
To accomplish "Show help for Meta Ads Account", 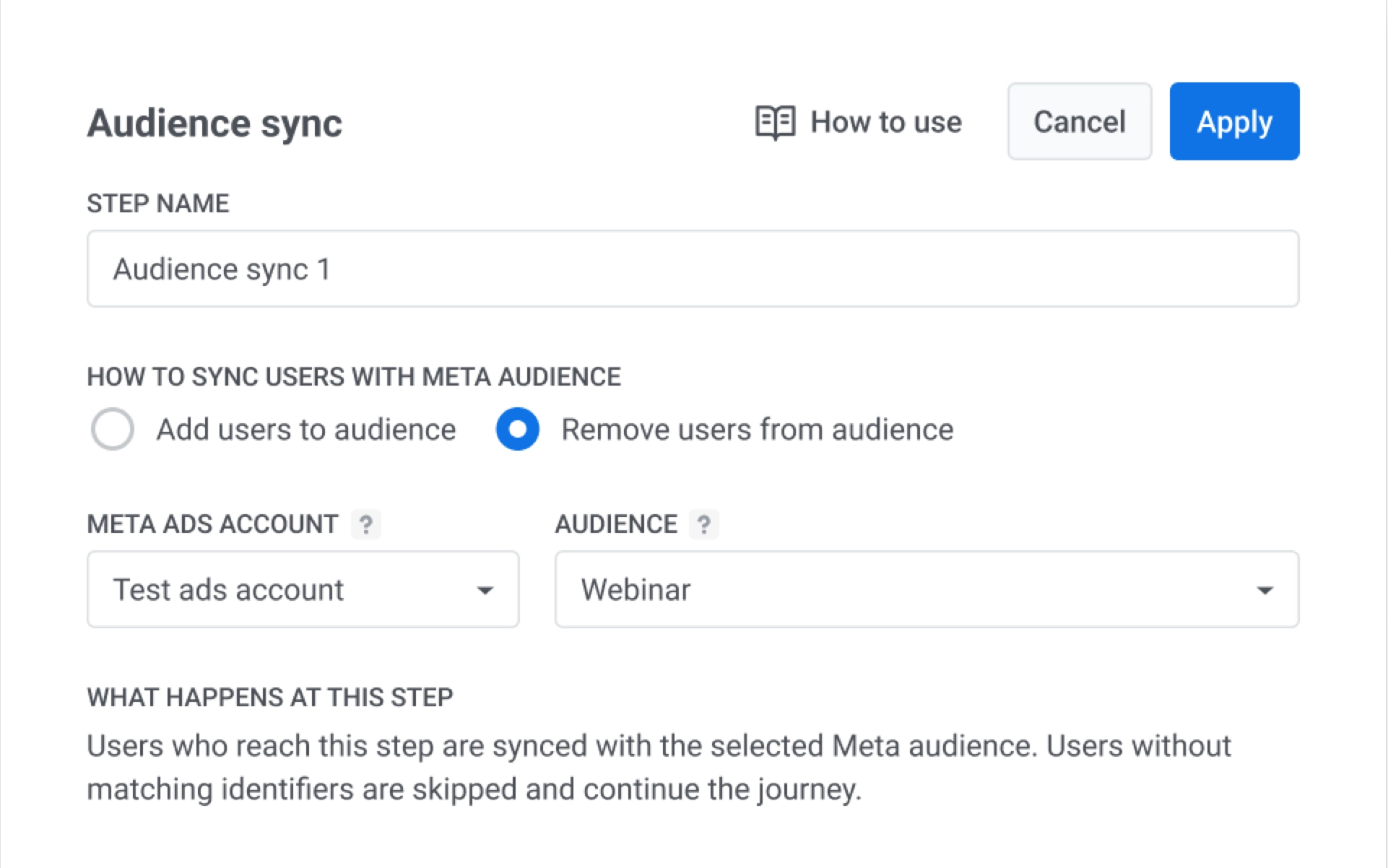I will point(366,524).
